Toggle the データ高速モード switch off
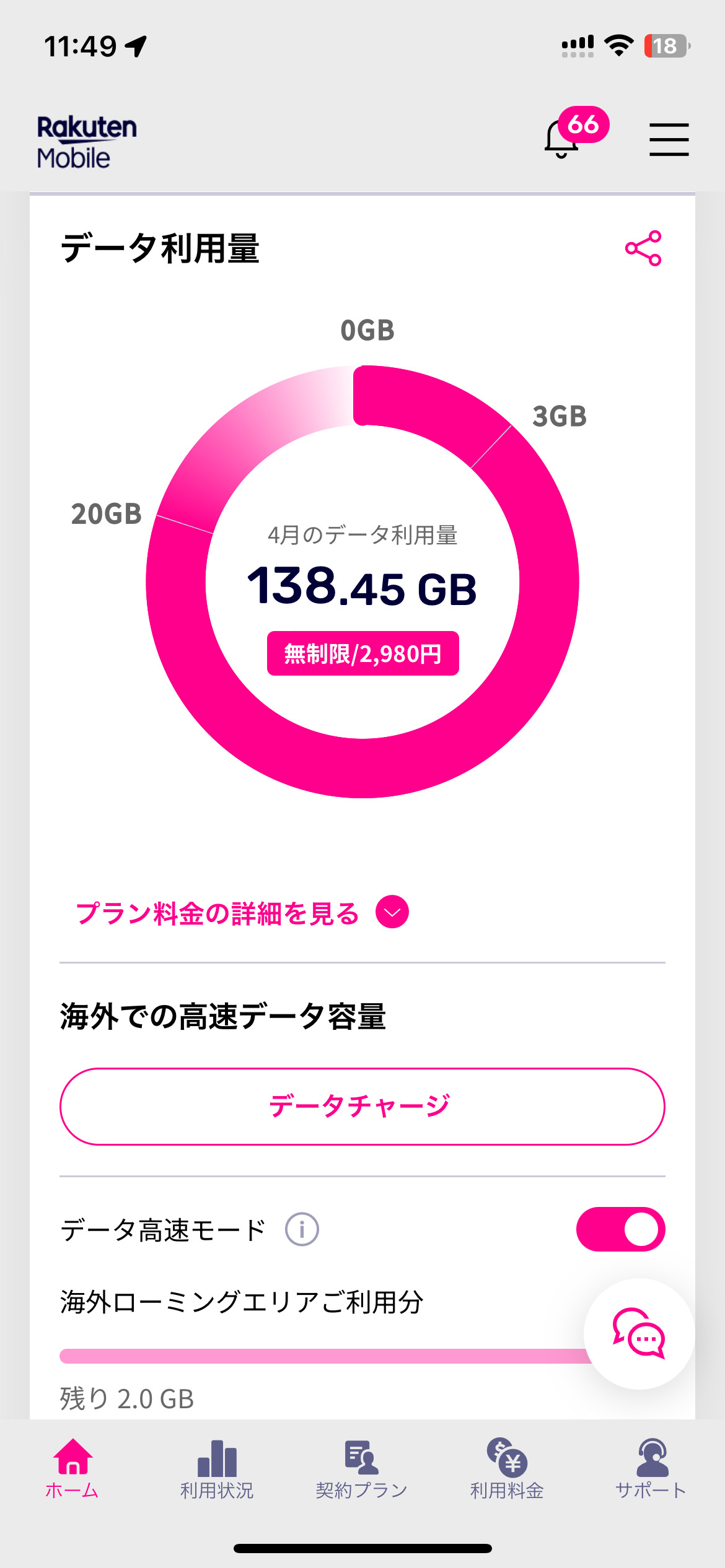This screenshot has width=725, height=1568. pyautogui.click(x=620, y=1229)
